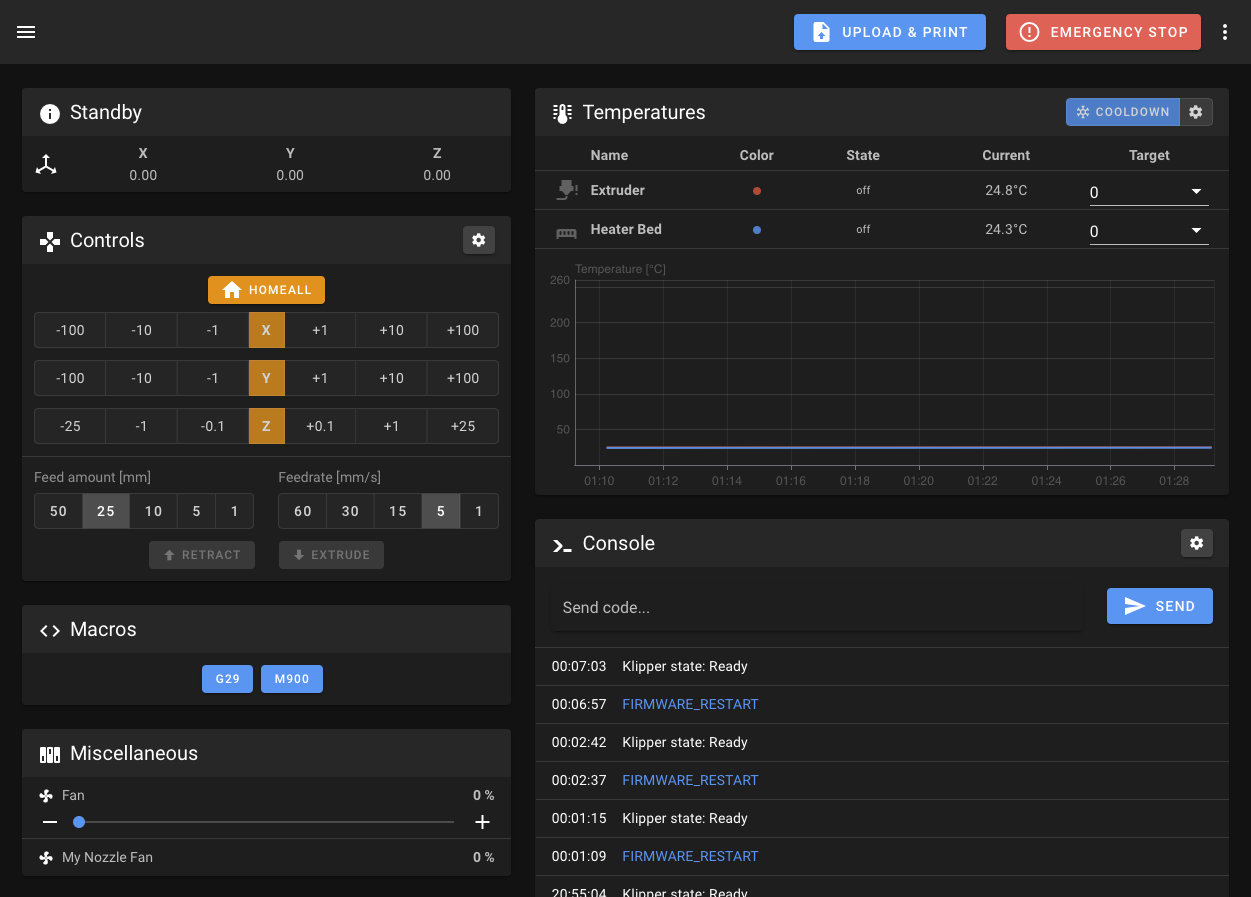Image resolution: width=1251 pixels, height=897 pixels.
Task: Re-run FIRMWARE_RESTART from 00:01:09 entry
Action: [690, 856]
